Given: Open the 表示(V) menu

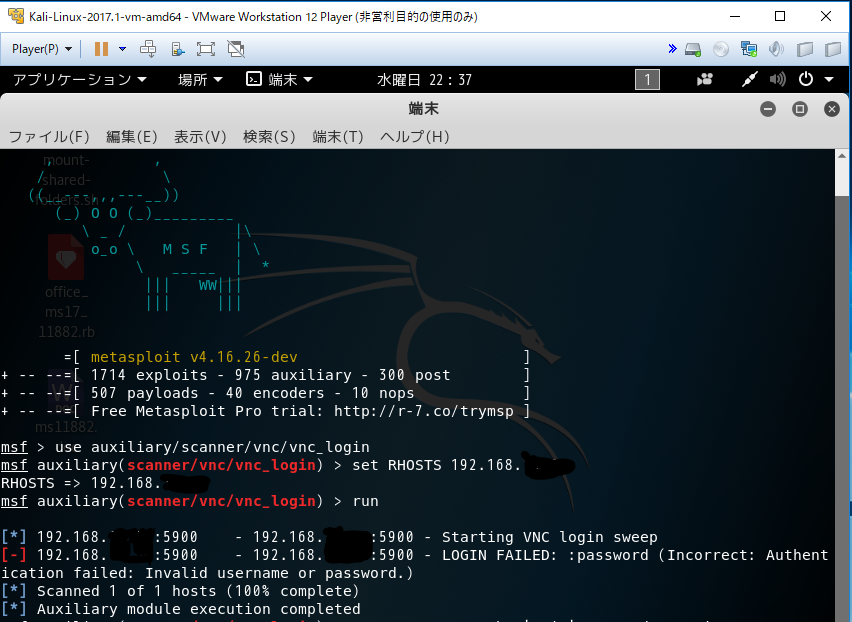Looking at the screenshot, I should tap(200, 136).
